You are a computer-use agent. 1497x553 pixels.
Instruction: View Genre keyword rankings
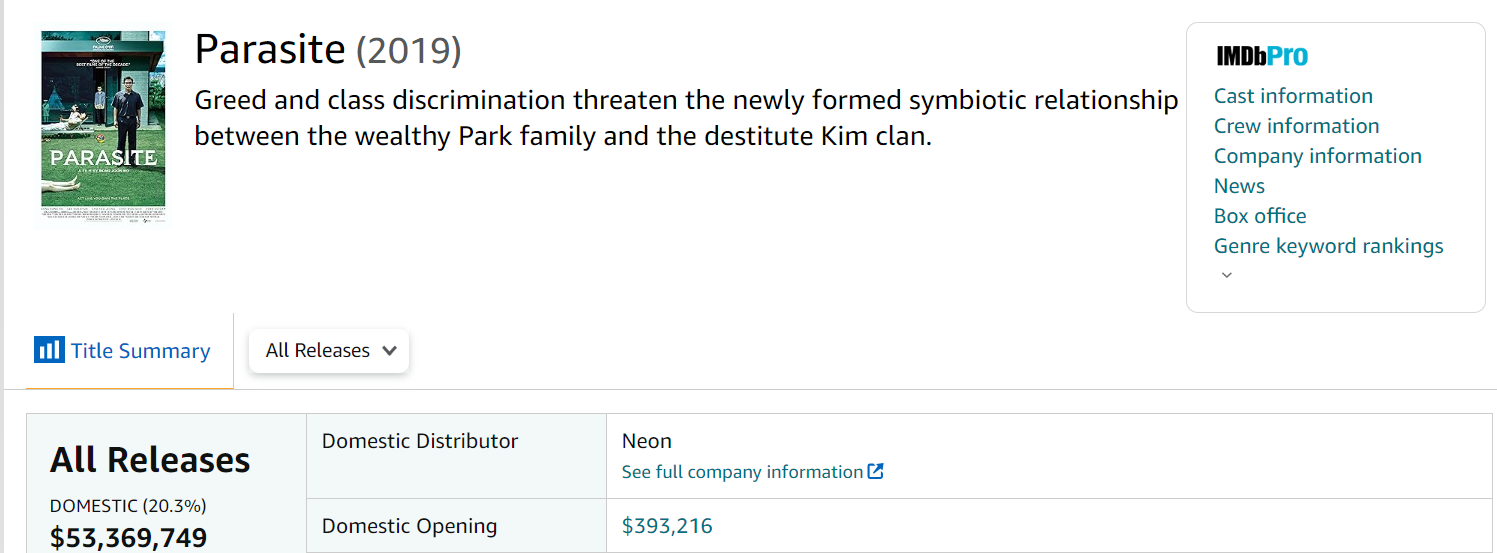click(1328, 246)
